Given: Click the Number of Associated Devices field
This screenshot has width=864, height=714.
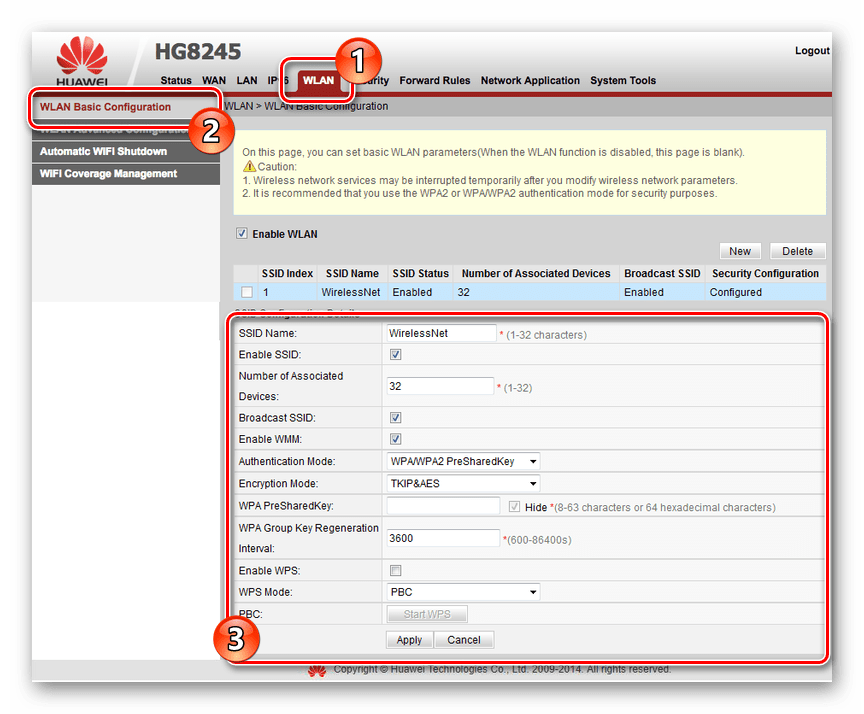Looking at the screenshot, I should pos(440,386).
